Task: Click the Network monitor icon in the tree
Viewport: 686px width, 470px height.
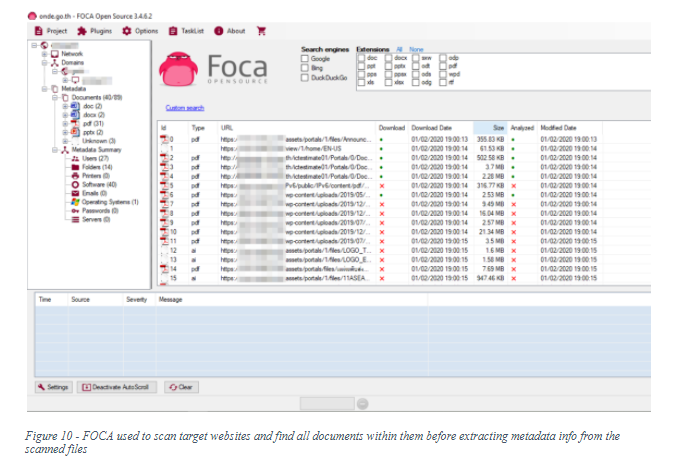Action: pos(55,54)
